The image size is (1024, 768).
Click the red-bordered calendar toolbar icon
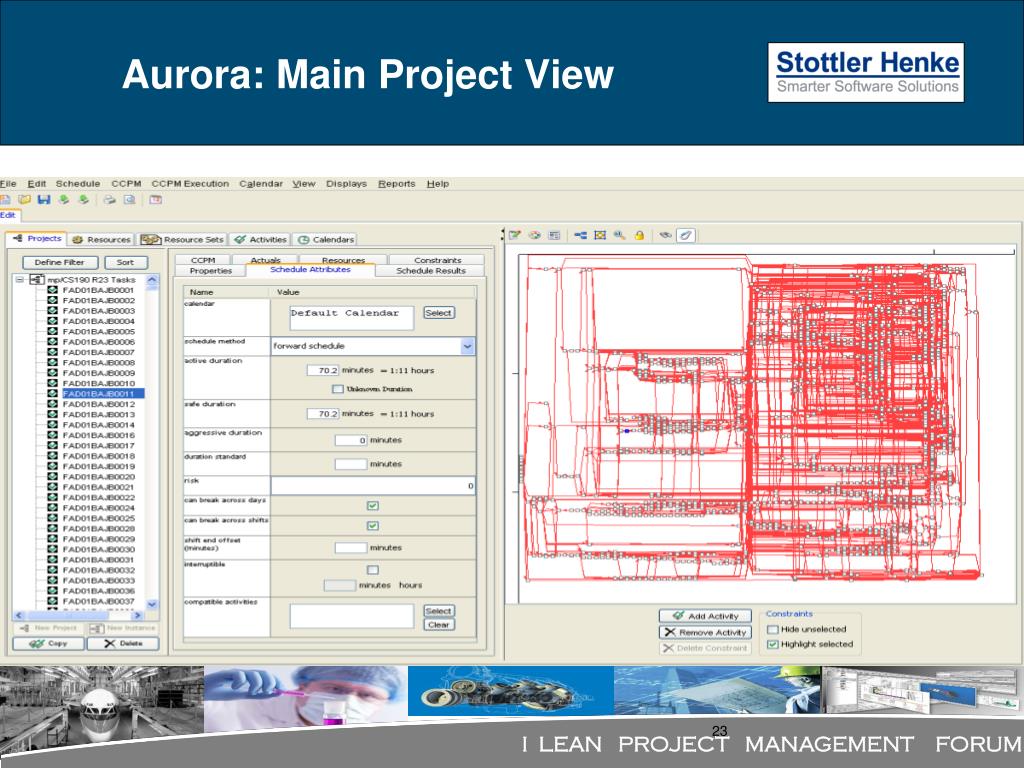coord(155,200)
